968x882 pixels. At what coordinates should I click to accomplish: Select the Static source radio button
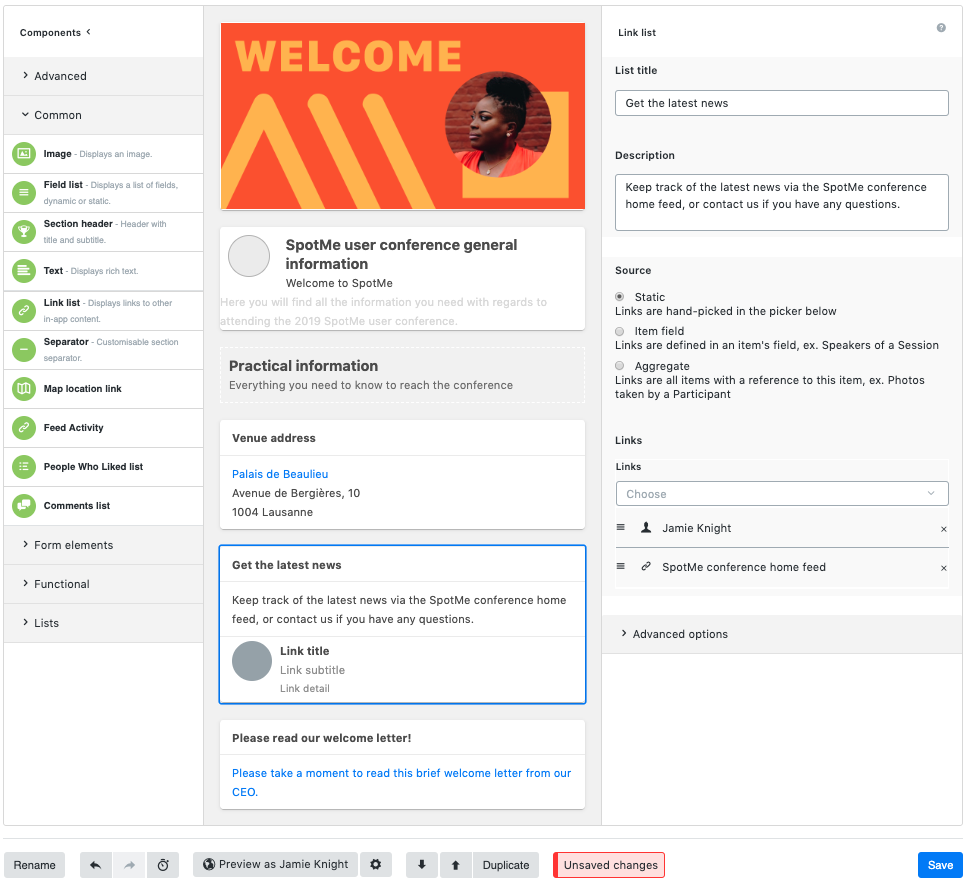pyautogui.click(x=619, y=297)
